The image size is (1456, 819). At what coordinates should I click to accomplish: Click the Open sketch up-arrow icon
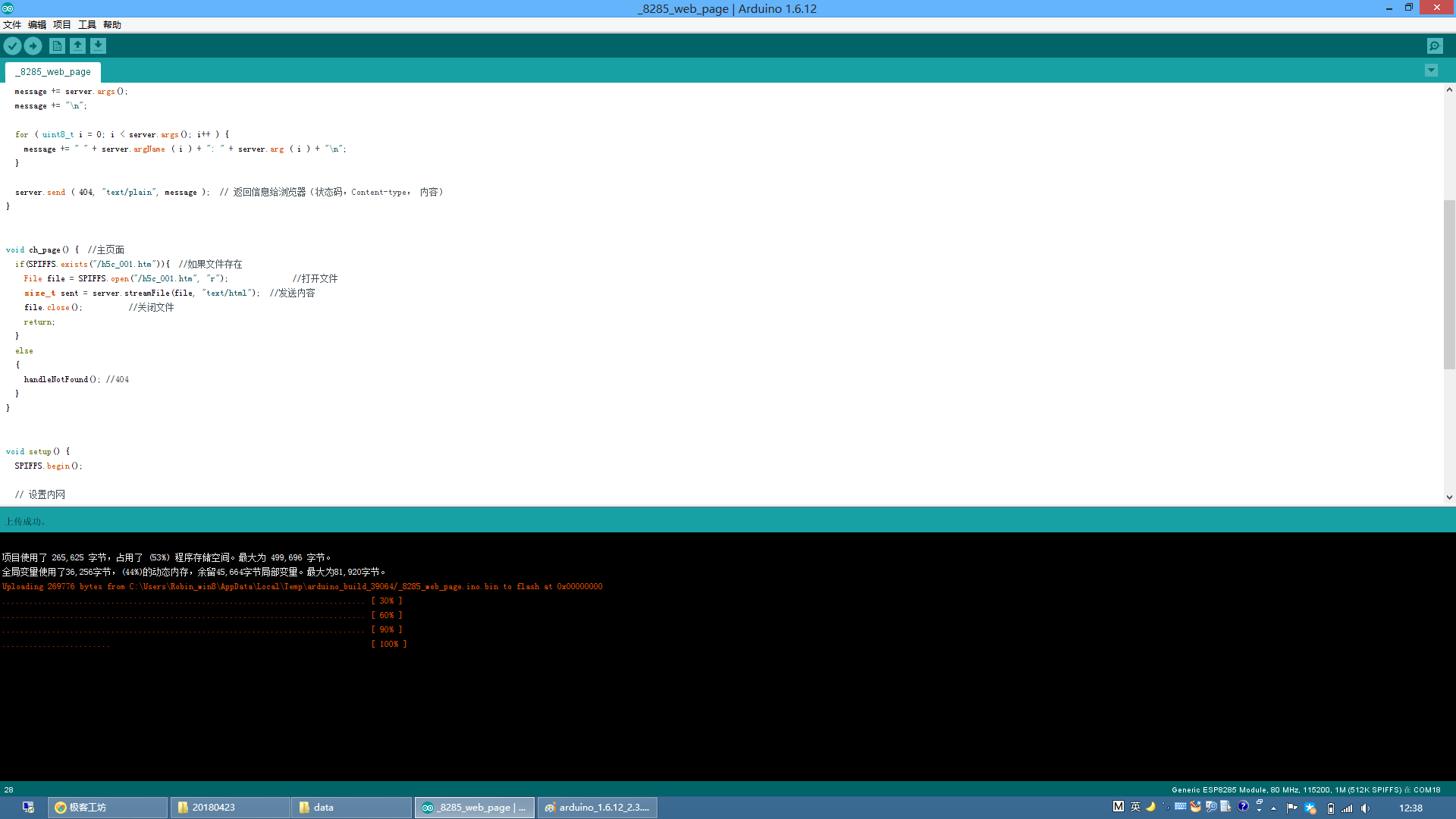77,46
